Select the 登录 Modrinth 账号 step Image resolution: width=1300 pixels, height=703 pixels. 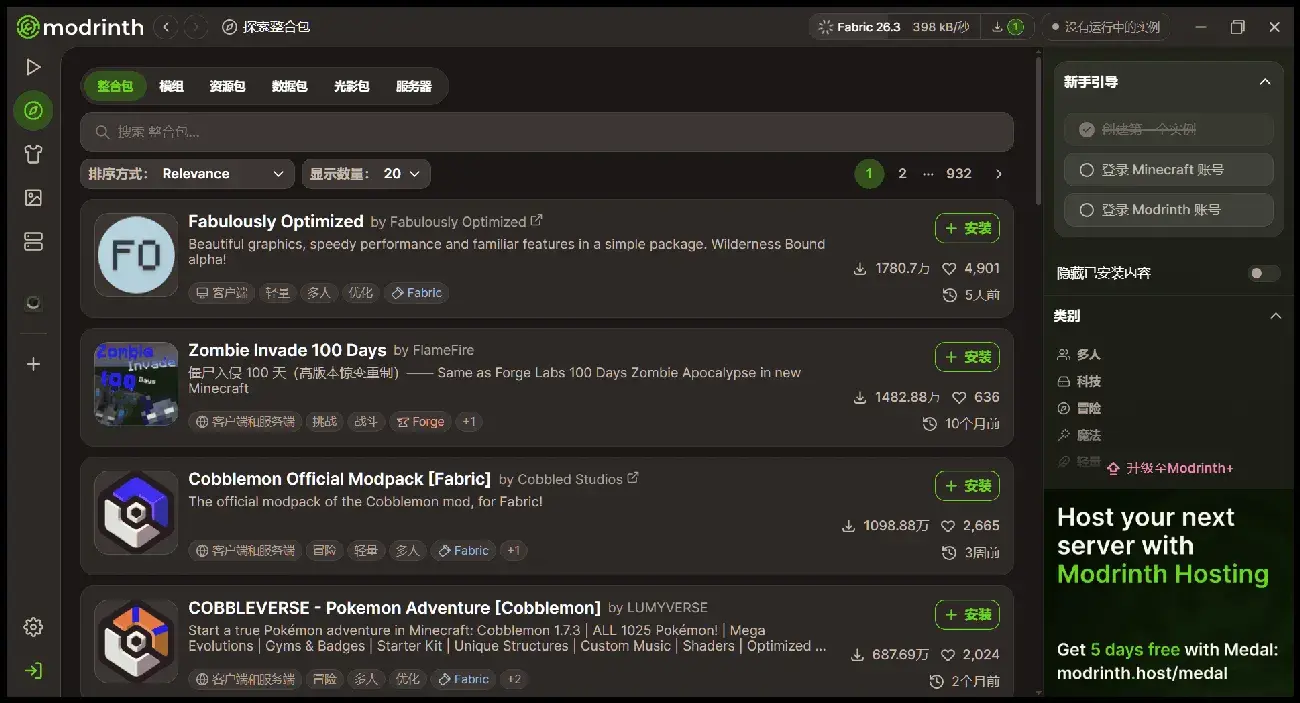pos(1168,210)
